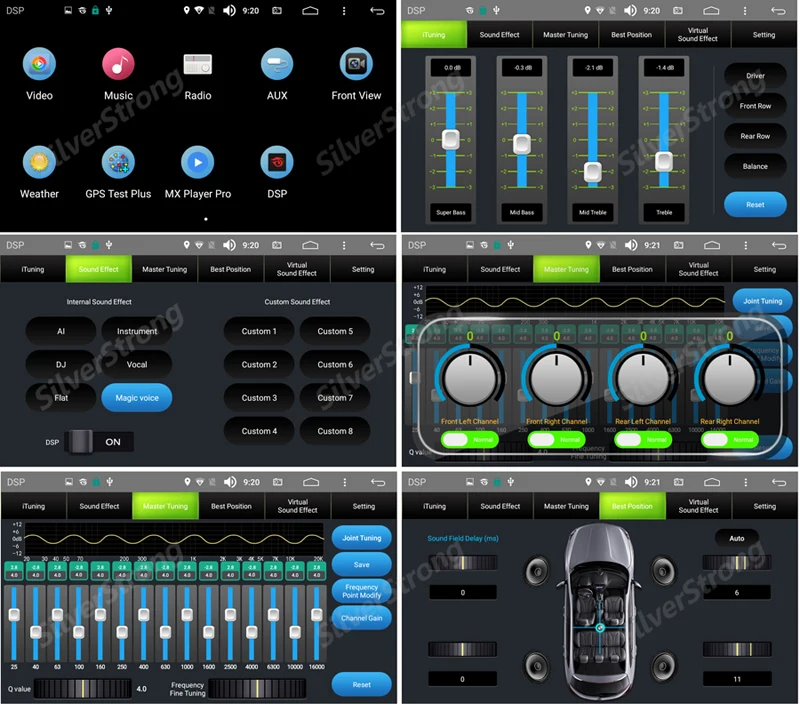Viewport: 800px width, 704px height.
Task: Open the three-dot overflow menu on the launcher screen
Action: click(x=344, y=11)
